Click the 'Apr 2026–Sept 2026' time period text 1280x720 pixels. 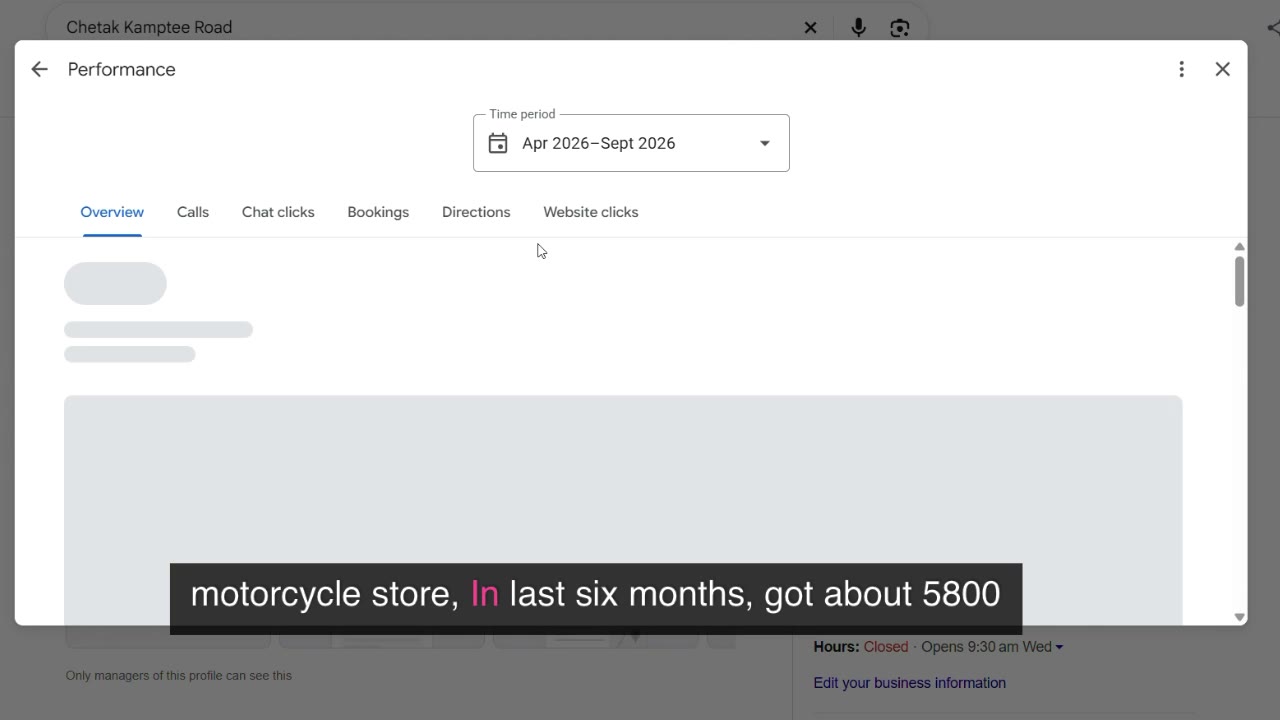click(x=599, y=143)
